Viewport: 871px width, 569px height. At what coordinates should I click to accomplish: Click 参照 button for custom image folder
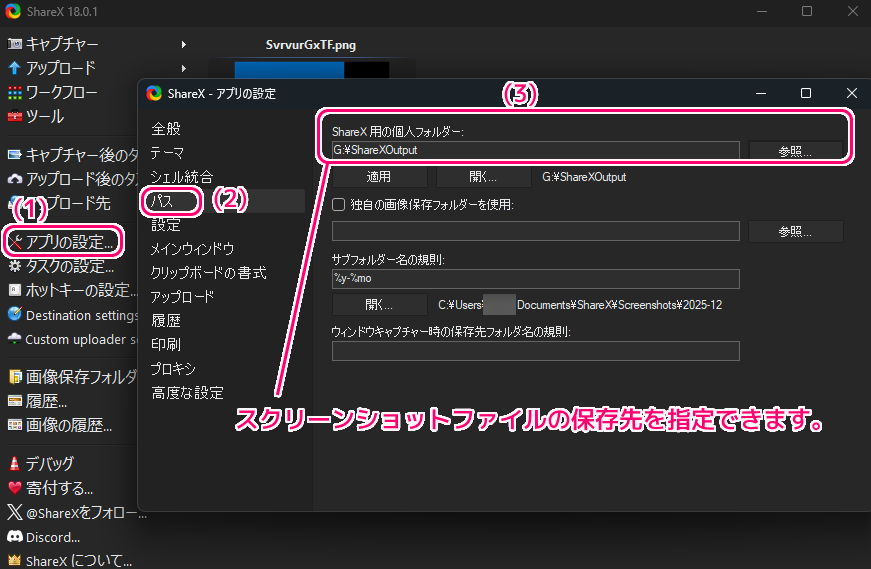click(795, 231)
